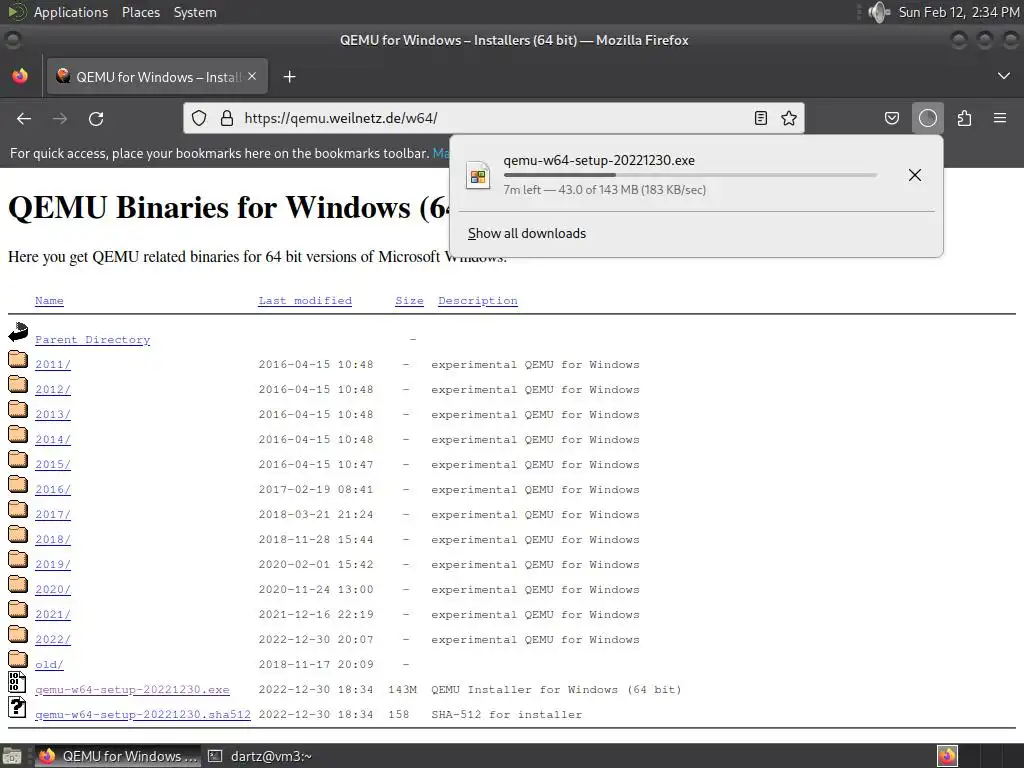Toggle the downloads progress toolbar button
The height and width of the screenshot is (768, 1024).
point(927,118)
